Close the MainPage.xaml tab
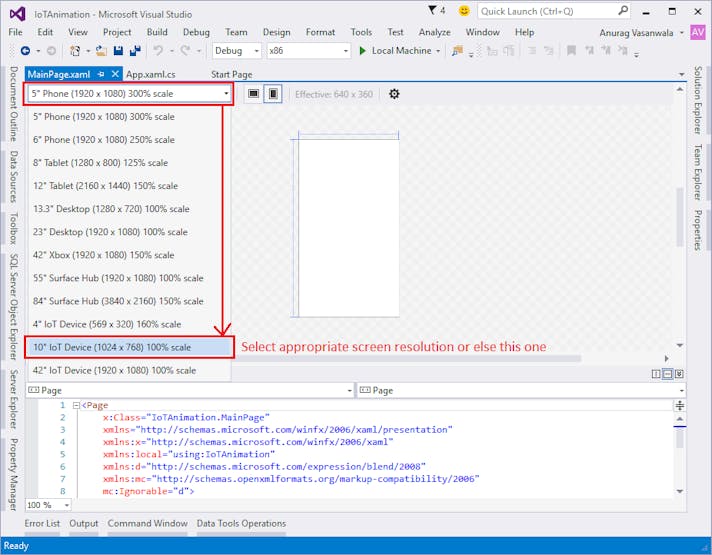The image size is (712, 555). coord(116,74)
